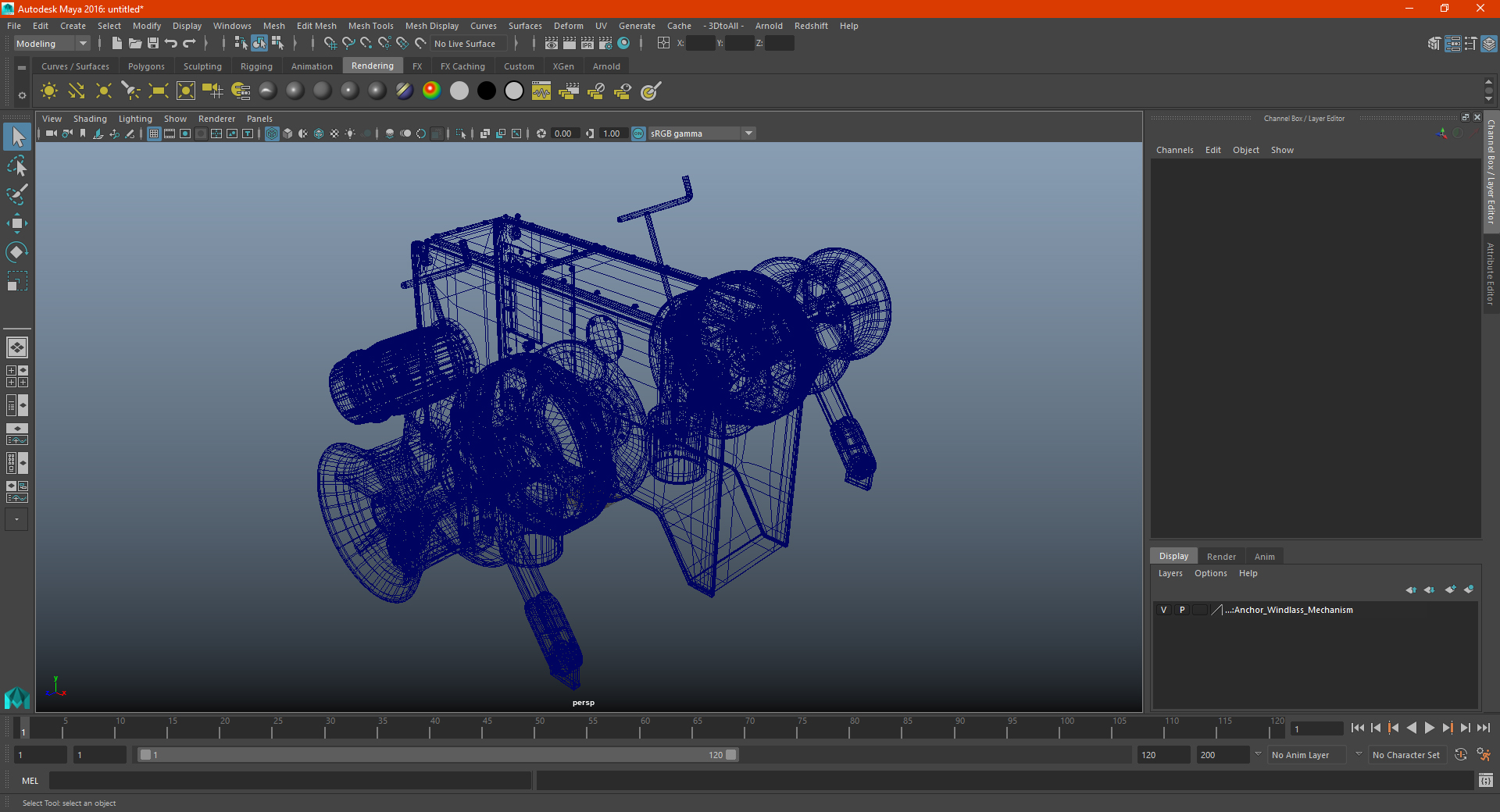The height and width of the screenshot is (812, 1500).
Task: Click the Channels menu in Channel Box
Action: click(1174, 150)
